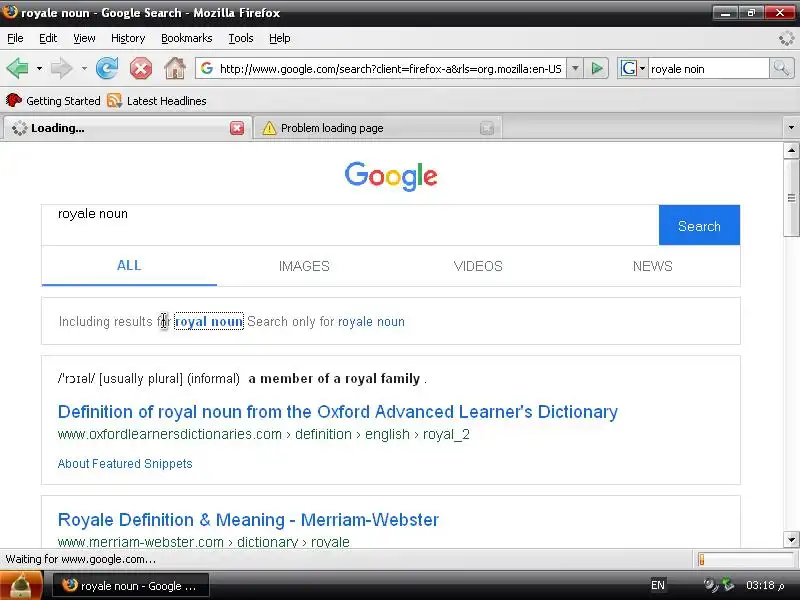
Task: Click the vertical scrollbar up arrow
Action: (x=791, y=150)
